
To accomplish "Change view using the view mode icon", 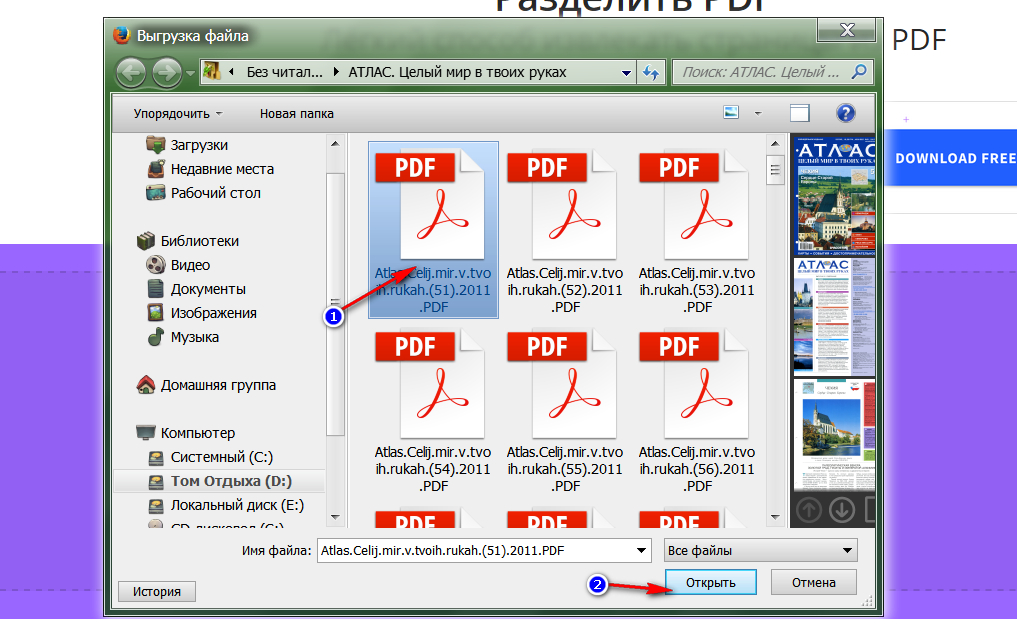I will click(731, 113).
